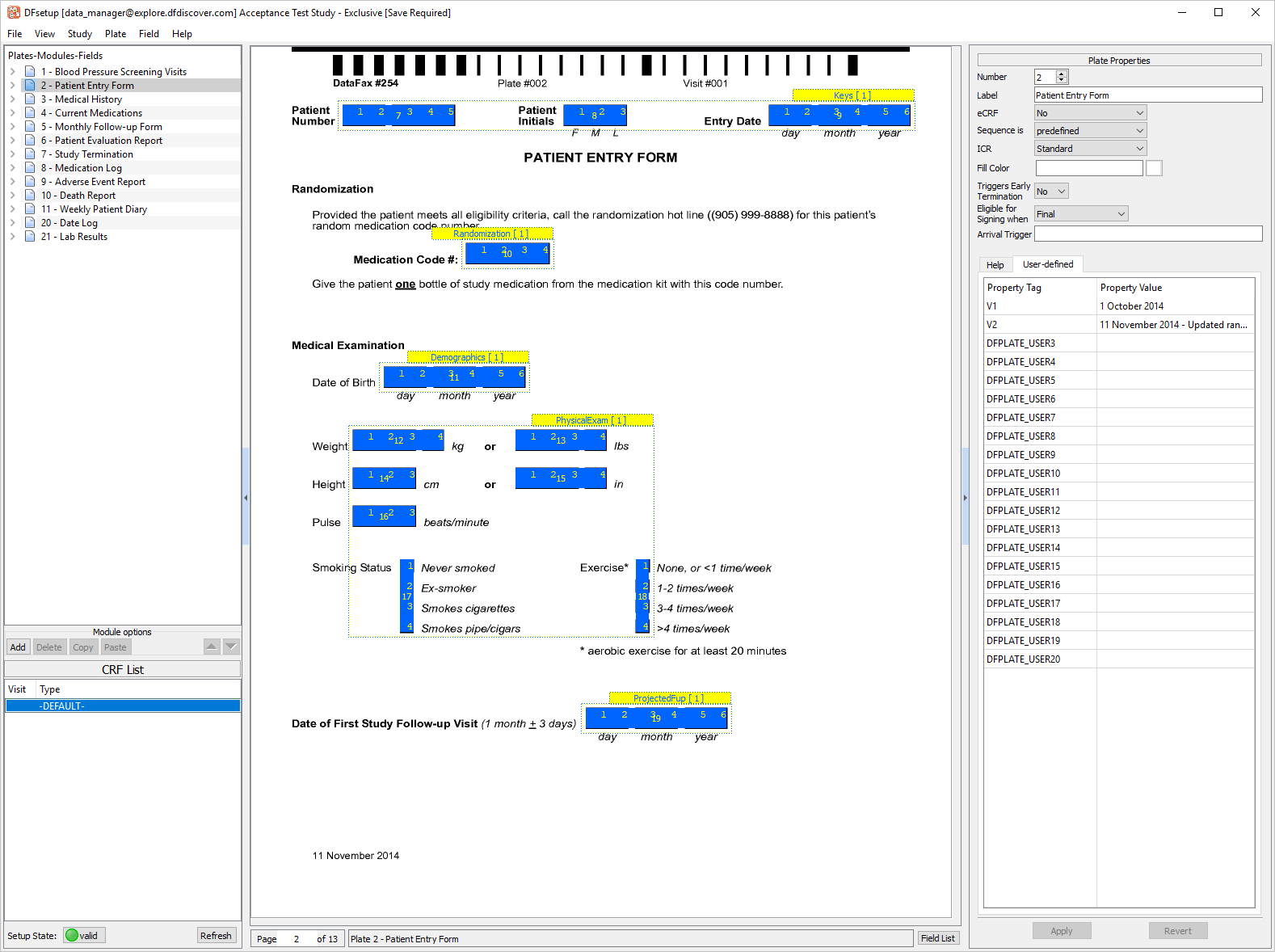Click the Add button in Module options
1275x952 pixels.
point(18,647)
